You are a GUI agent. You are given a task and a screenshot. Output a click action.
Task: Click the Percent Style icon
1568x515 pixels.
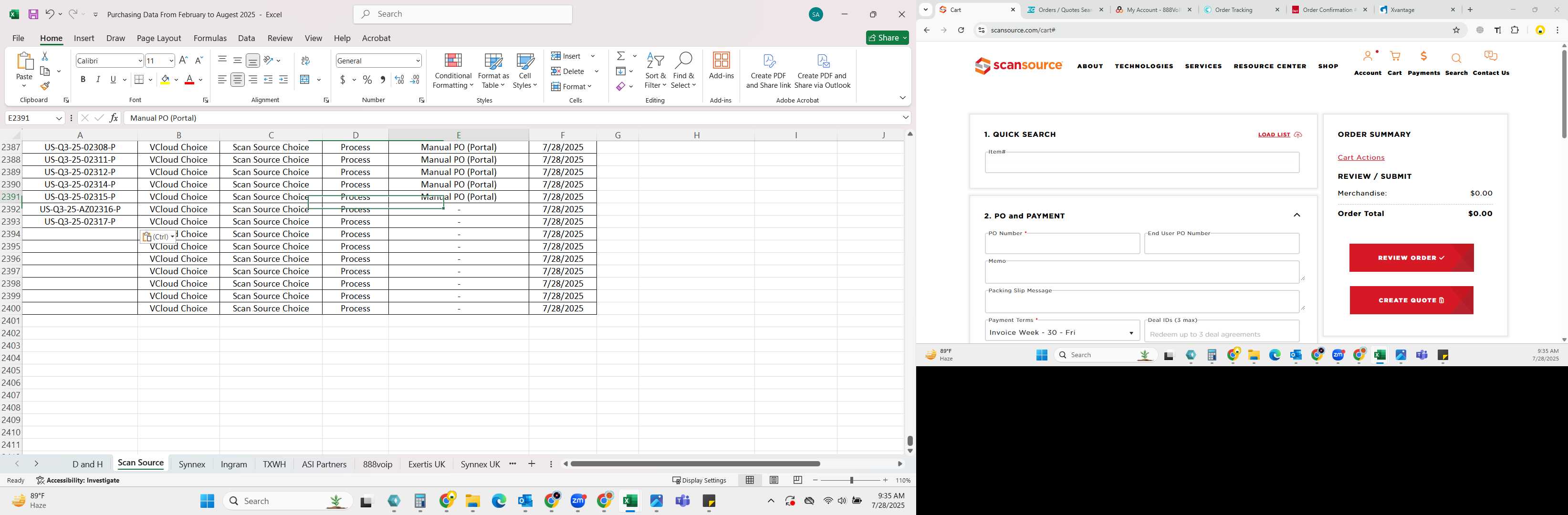click(x=367, y=80)
